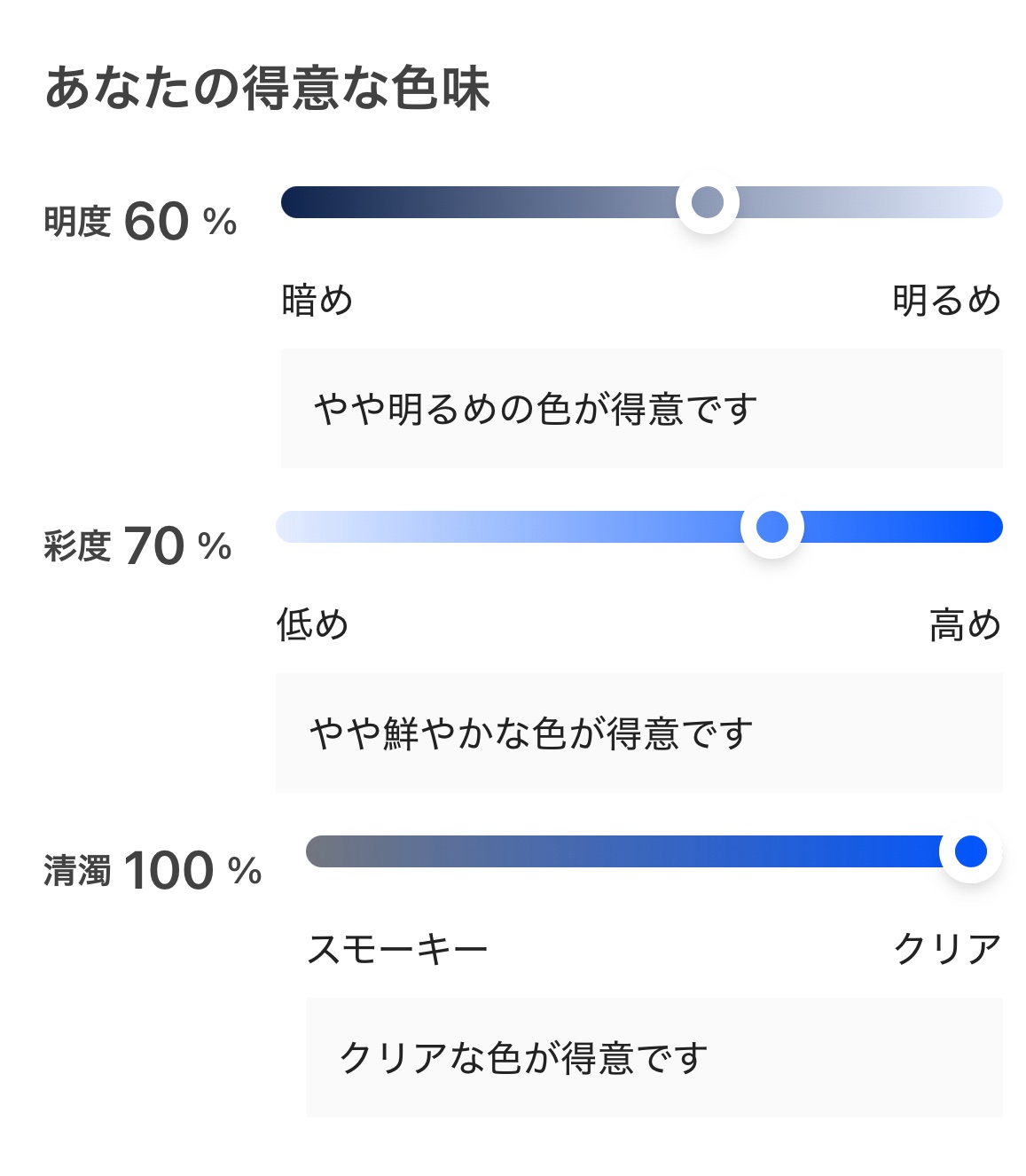This screenshot has width=1026, height=1176.
Task: Click the クリア label below clarity slider
Action: tap(946, 949)
